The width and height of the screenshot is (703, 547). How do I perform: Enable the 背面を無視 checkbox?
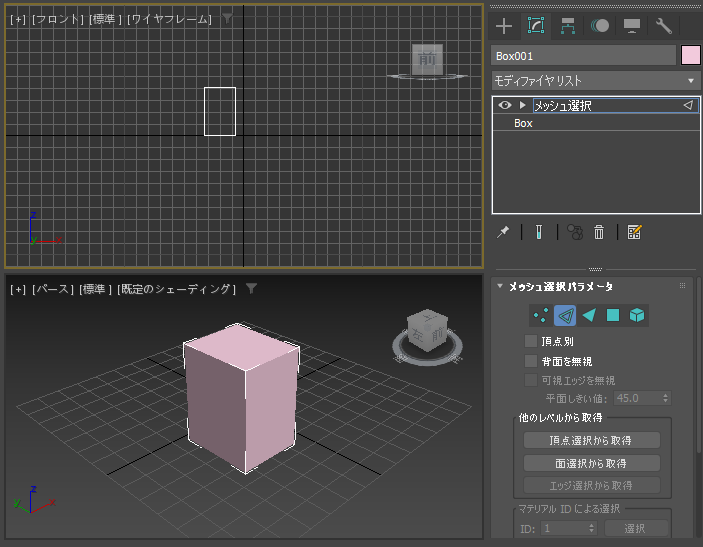tap(531, 361)
